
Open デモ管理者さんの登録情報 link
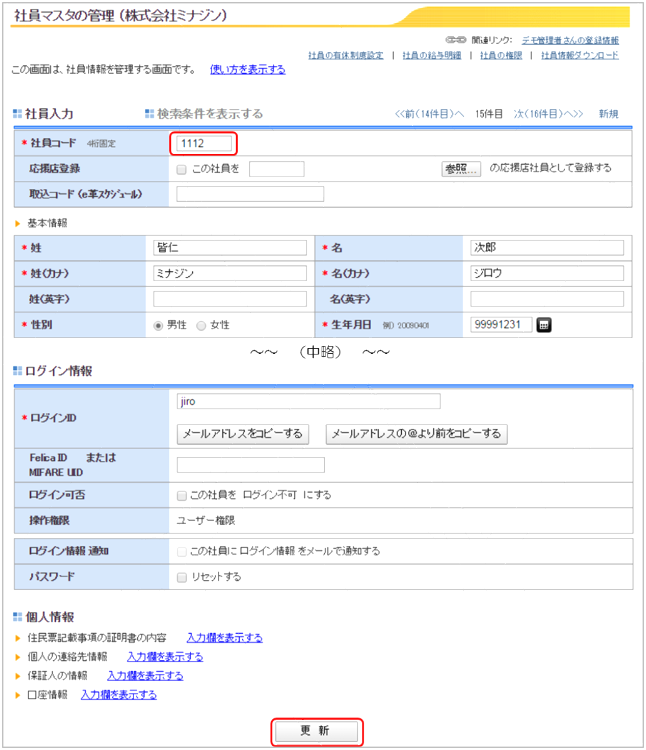point(570,40)
